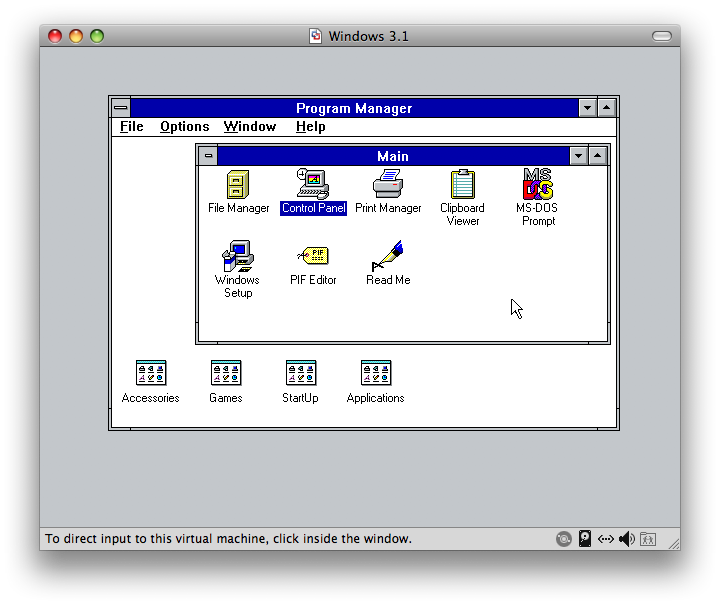Click the network arrows status icon

click(606, 539)
